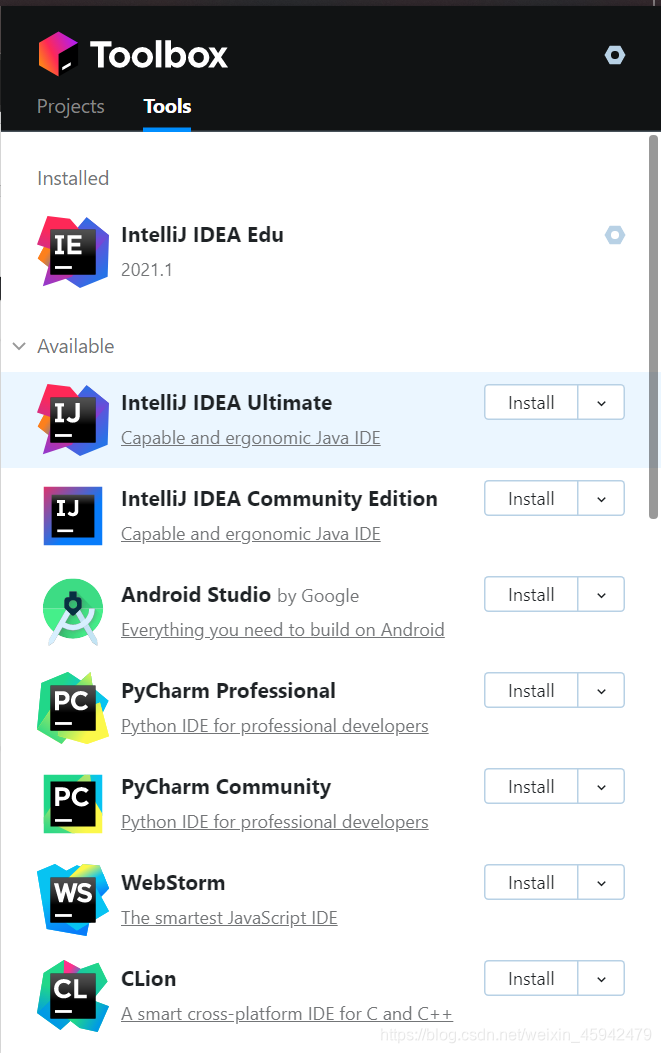The height and width of the screenshot is (1053, 661).
Task: Install IntelliJ IDEA Ultimate
Action: (531, 402)
